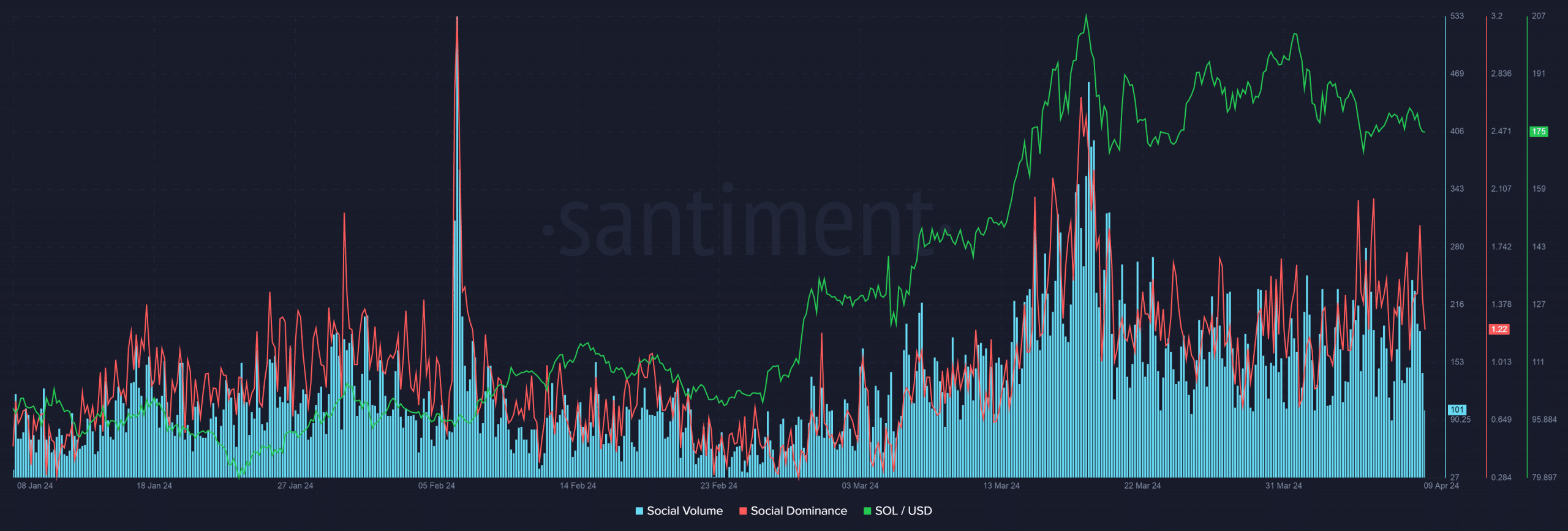Click the 533 volume axis label
1568x531 pixels.
tap(1457, 16)
